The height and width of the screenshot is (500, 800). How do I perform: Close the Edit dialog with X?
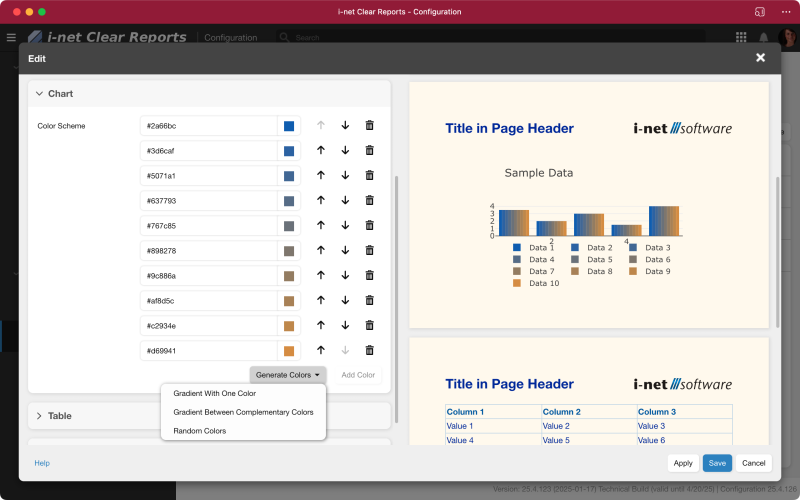[760, 58]
